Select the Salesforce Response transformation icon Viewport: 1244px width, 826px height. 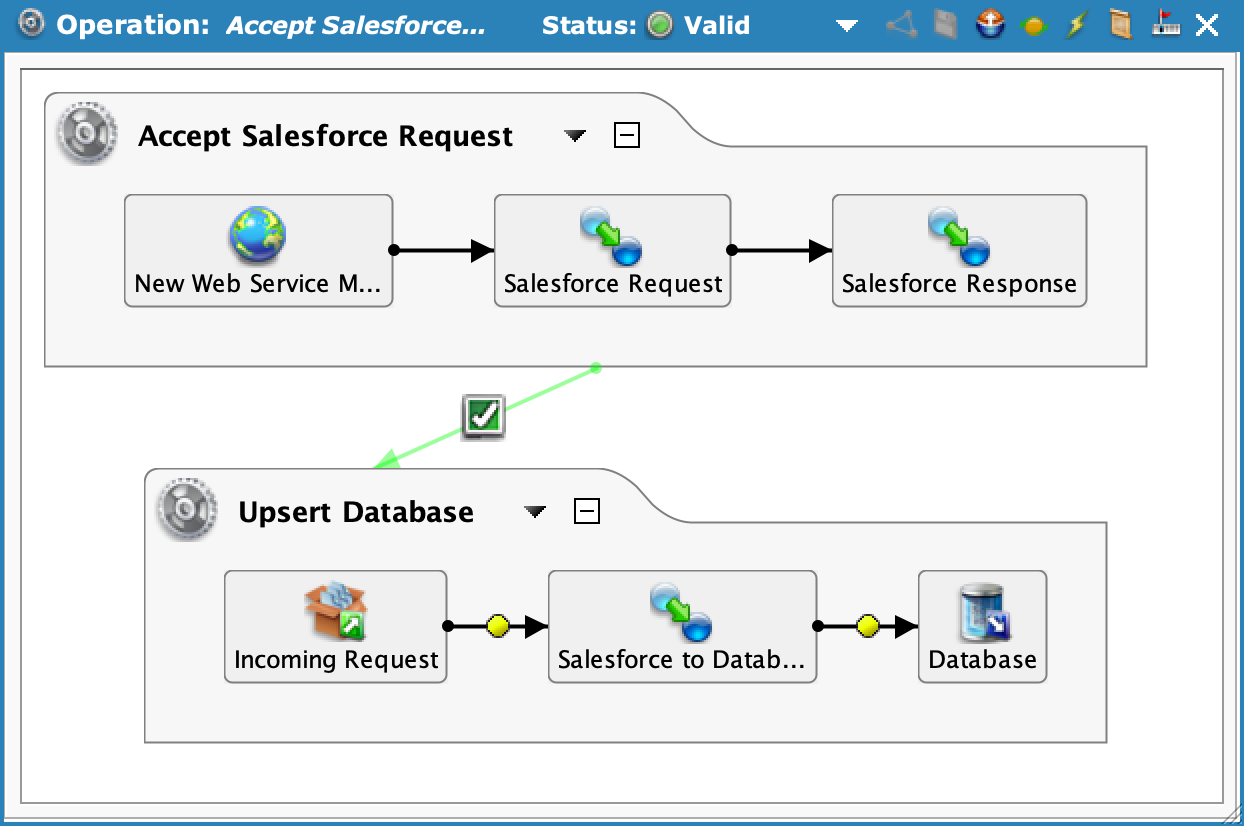pos(958,235)
